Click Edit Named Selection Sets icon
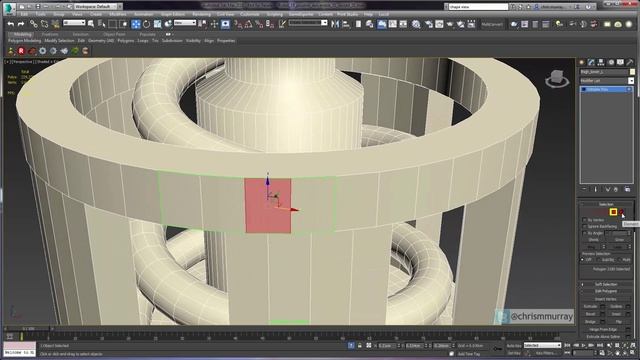The image size is (640, 360). 282,24
